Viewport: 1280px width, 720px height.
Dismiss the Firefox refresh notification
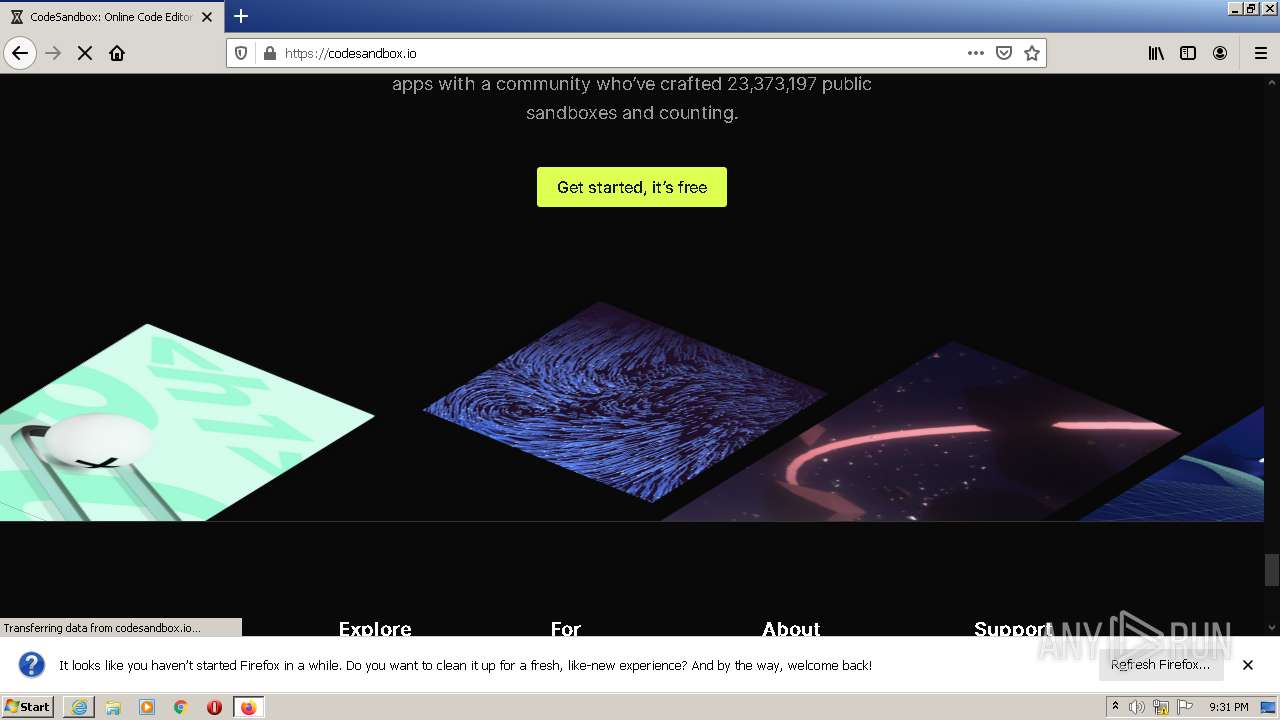[1248, 665]
